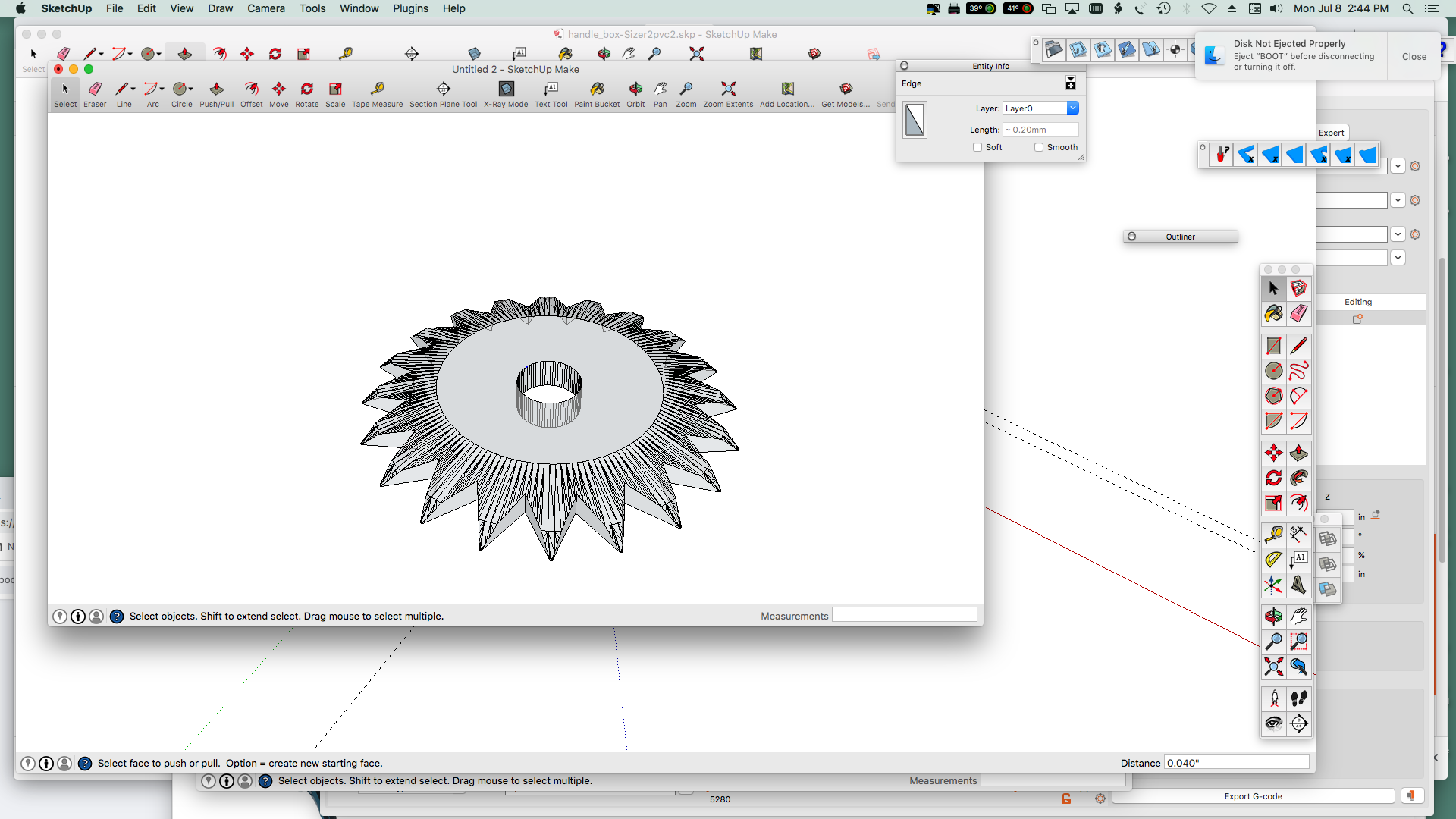The height and width of the screenshot is (819, 1456).
Task: Click the edge material swatch
Action: [915, 121]
